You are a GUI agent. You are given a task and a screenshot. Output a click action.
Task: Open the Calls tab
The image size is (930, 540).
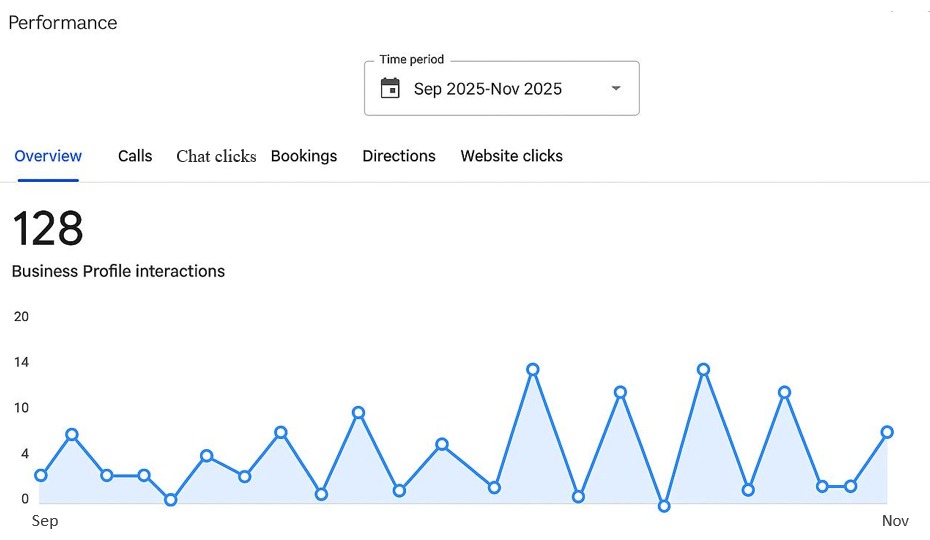point(135,156)
